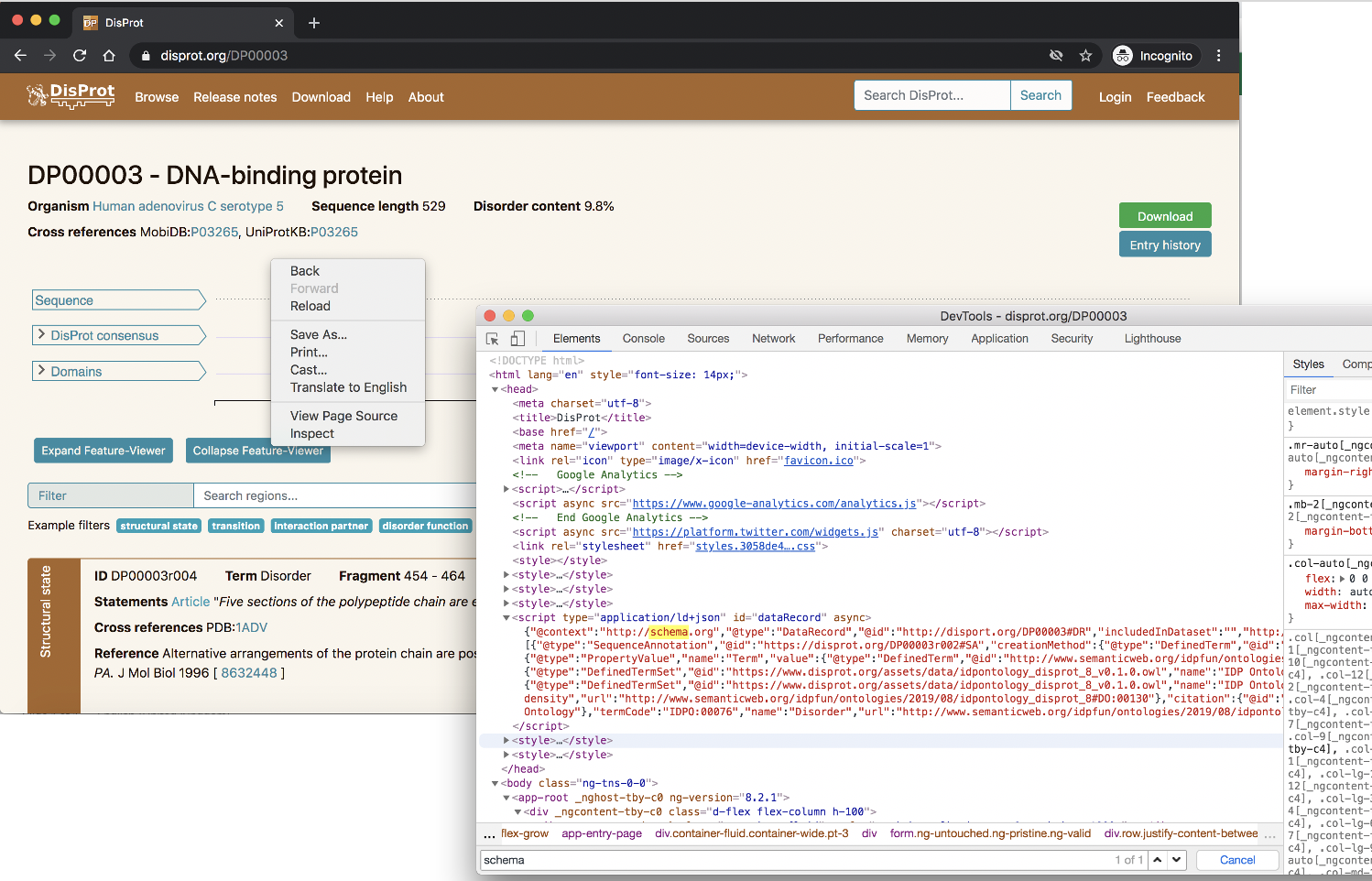Open the Chrome three-dot menu
Image resolution: width=1372 pixels, height=881 pixels.
click(x=1219, y=55)
